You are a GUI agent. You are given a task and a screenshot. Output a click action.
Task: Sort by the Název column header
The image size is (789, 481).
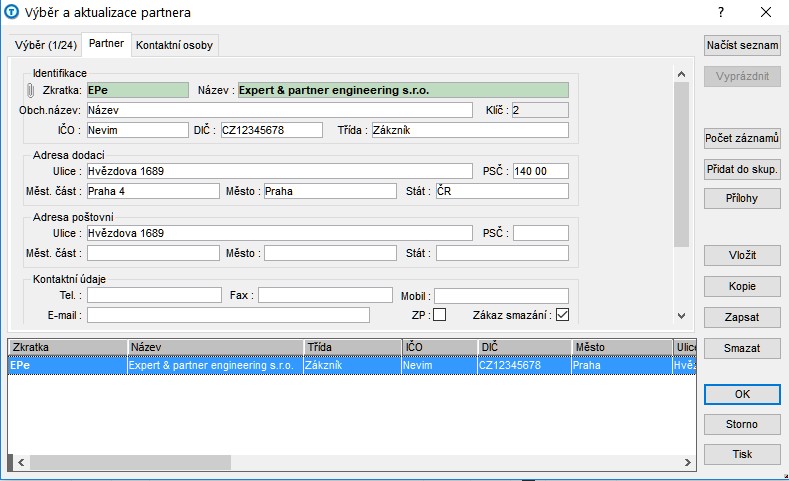(x=215, y=347)
